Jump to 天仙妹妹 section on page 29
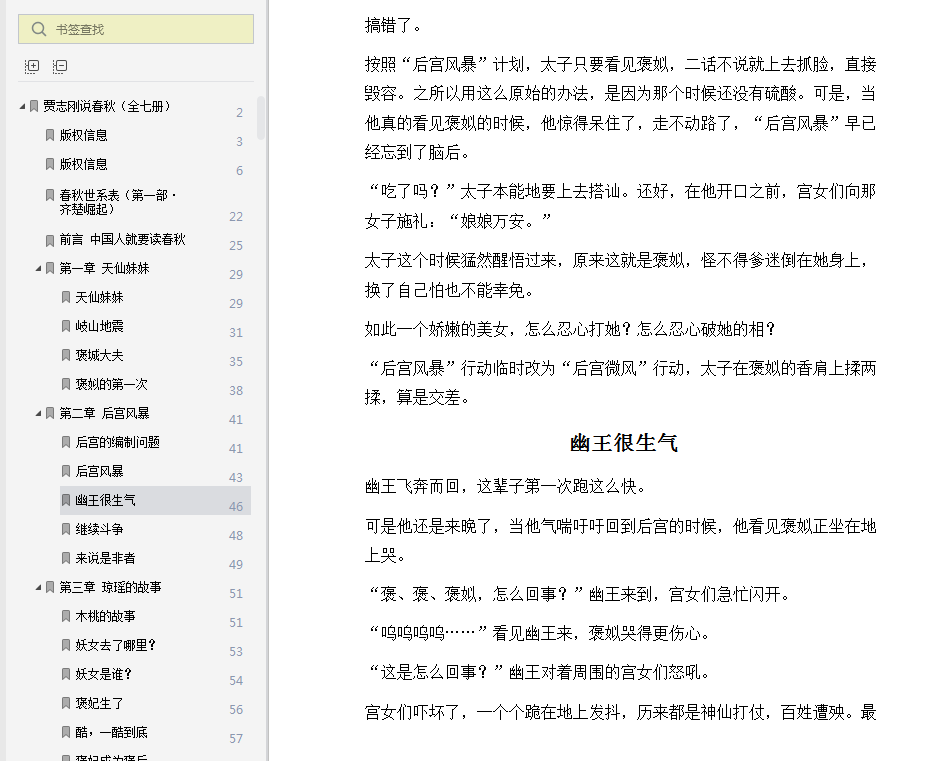 100,297
